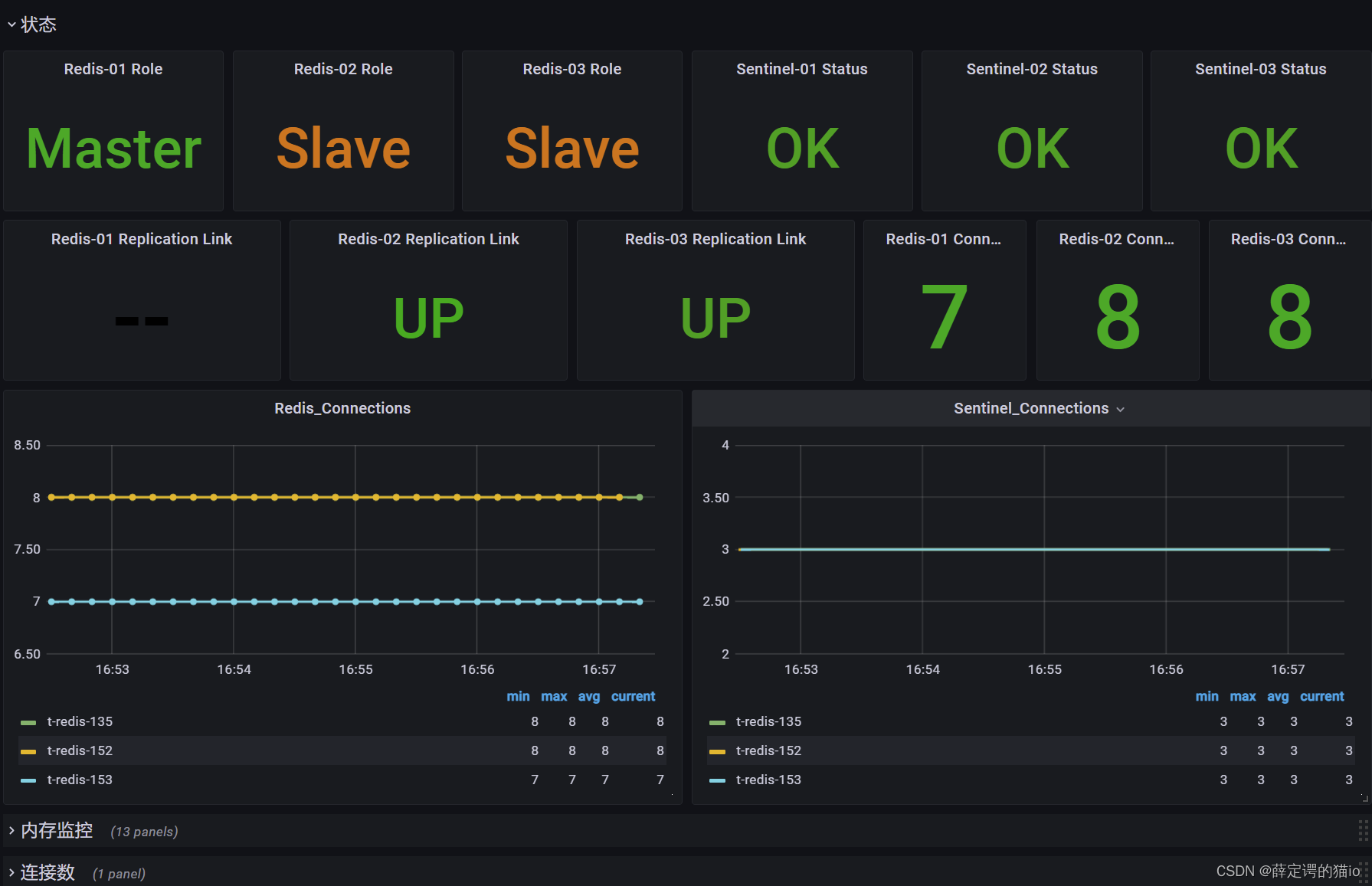Open the Redis-01 Role panel title
The image size is (1372, 886).
pyautogui.click(x=113, y=69)
